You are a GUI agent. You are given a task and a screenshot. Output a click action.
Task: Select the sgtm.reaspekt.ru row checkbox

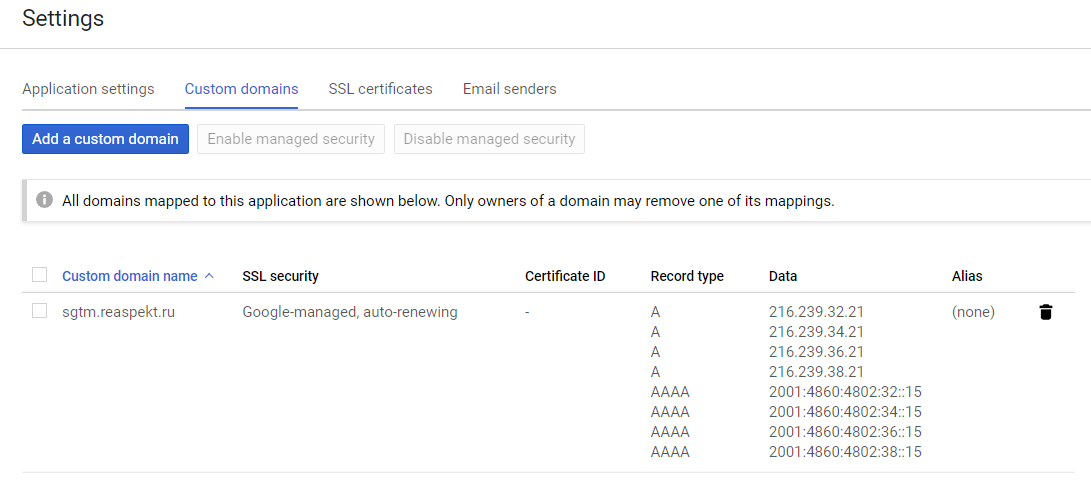point(40,311)
